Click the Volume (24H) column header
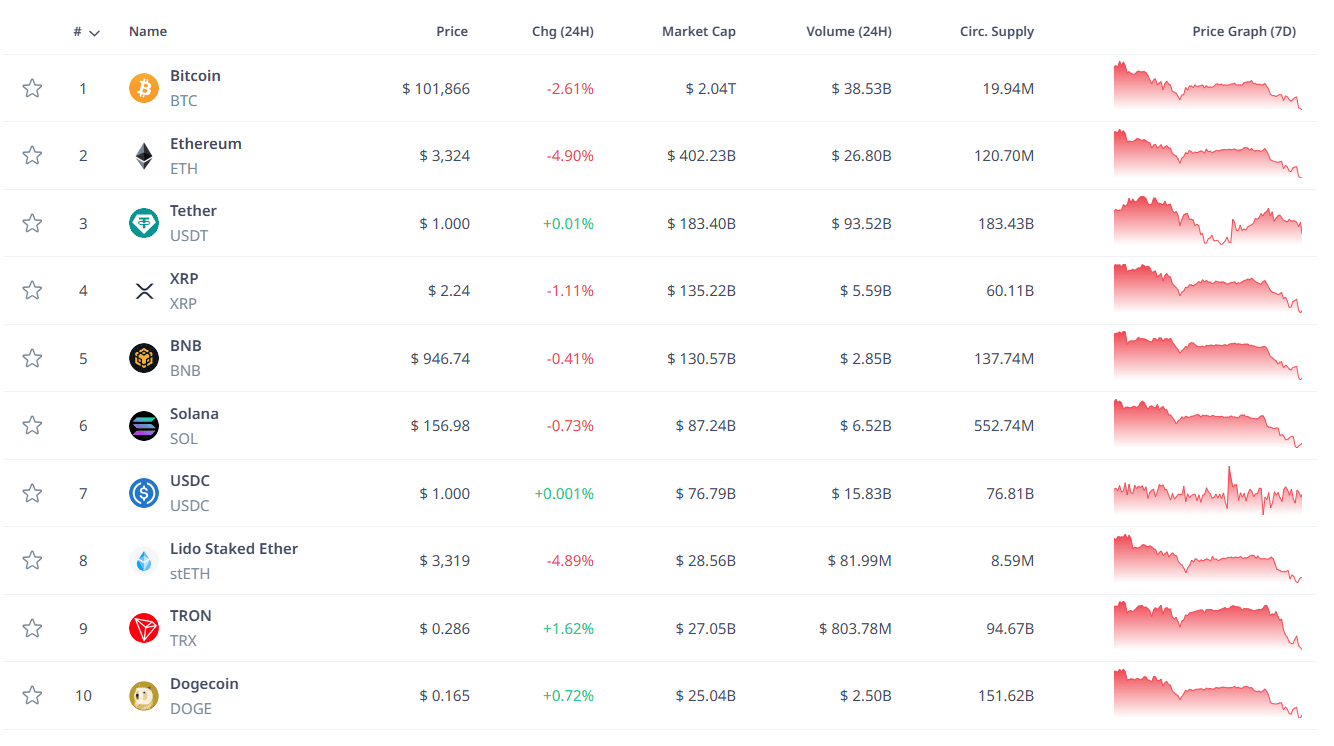The width and height of the screenshot is (1334, 746). coord(848,32)
